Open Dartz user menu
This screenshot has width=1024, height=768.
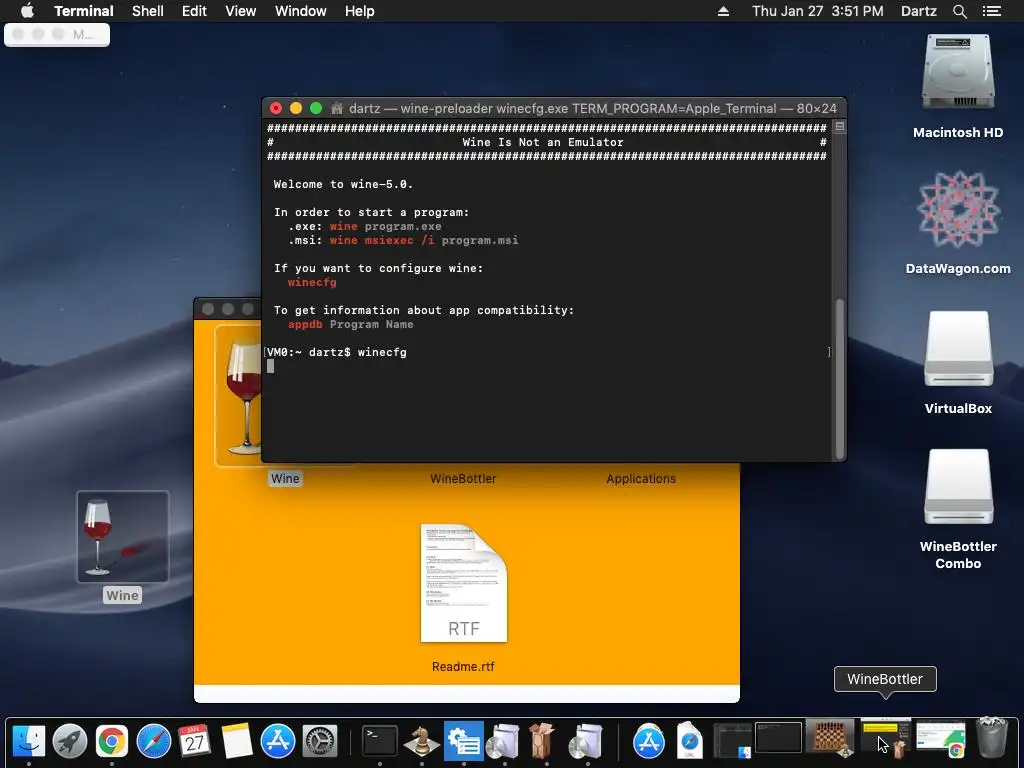point(919,11)
